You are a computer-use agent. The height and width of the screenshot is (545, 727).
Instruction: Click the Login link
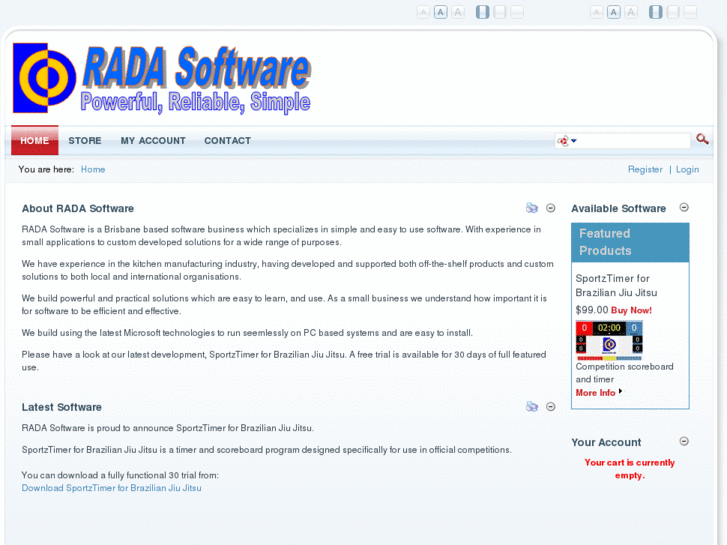(x=687, y=169)
